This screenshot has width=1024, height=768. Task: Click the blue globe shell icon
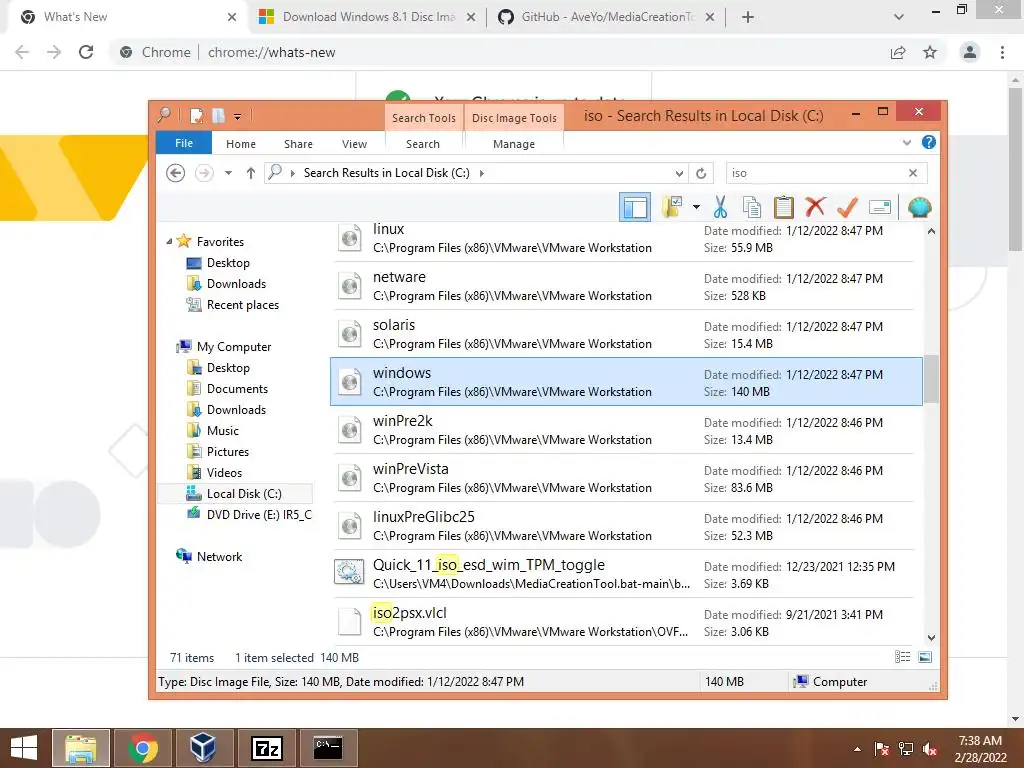[920, 208]
